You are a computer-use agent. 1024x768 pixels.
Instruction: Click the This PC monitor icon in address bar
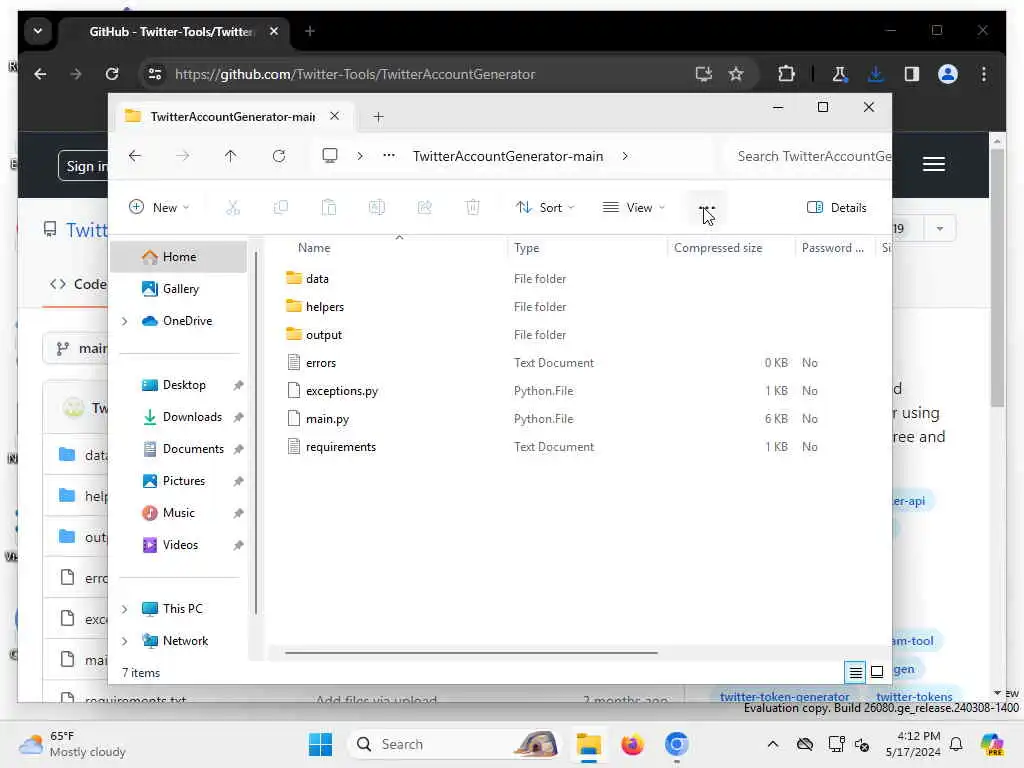tap(330, 155)
